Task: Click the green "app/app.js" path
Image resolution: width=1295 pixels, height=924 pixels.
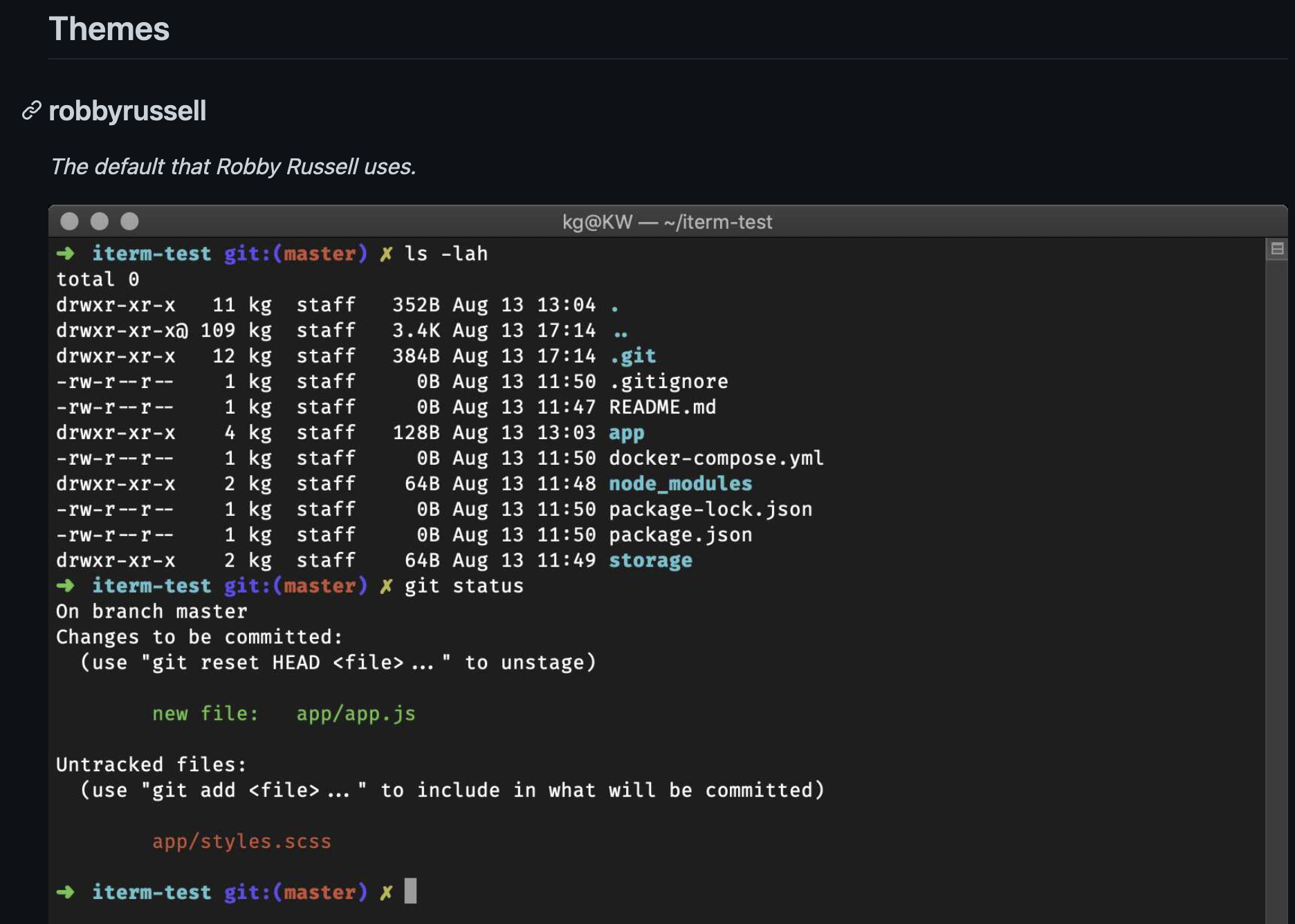Action: (x=356, y=714)
